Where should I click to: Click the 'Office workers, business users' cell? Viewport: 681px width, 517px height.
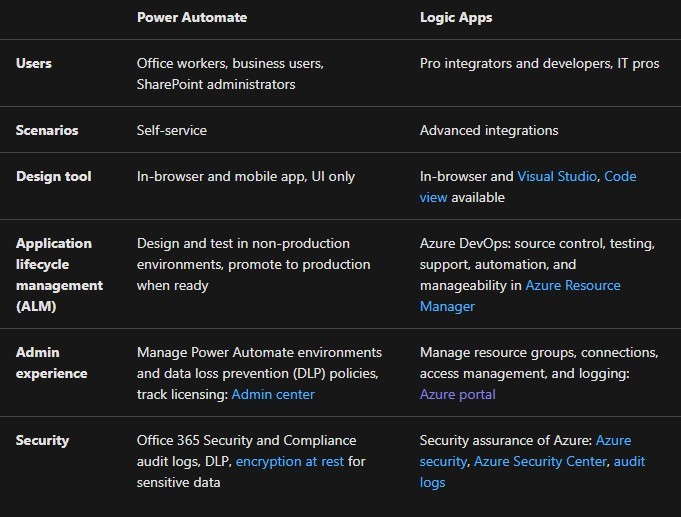[230, 74]
